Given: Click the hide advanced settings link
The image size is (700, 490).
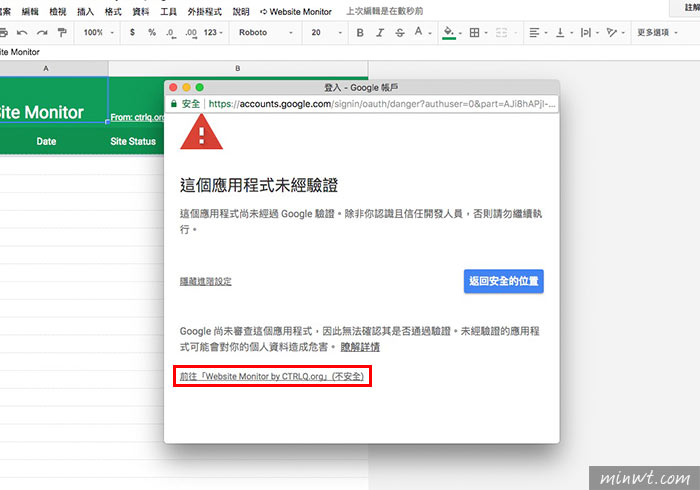Looking at the screenshot, I should 206,281.
